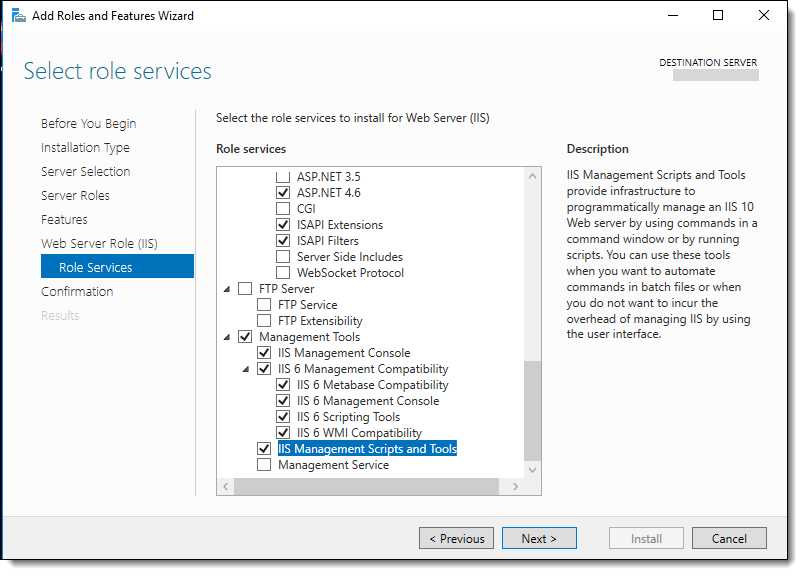The image size is (803, 575).
Task: Go to Web Server Role (IIS) step
Action: 99,244
